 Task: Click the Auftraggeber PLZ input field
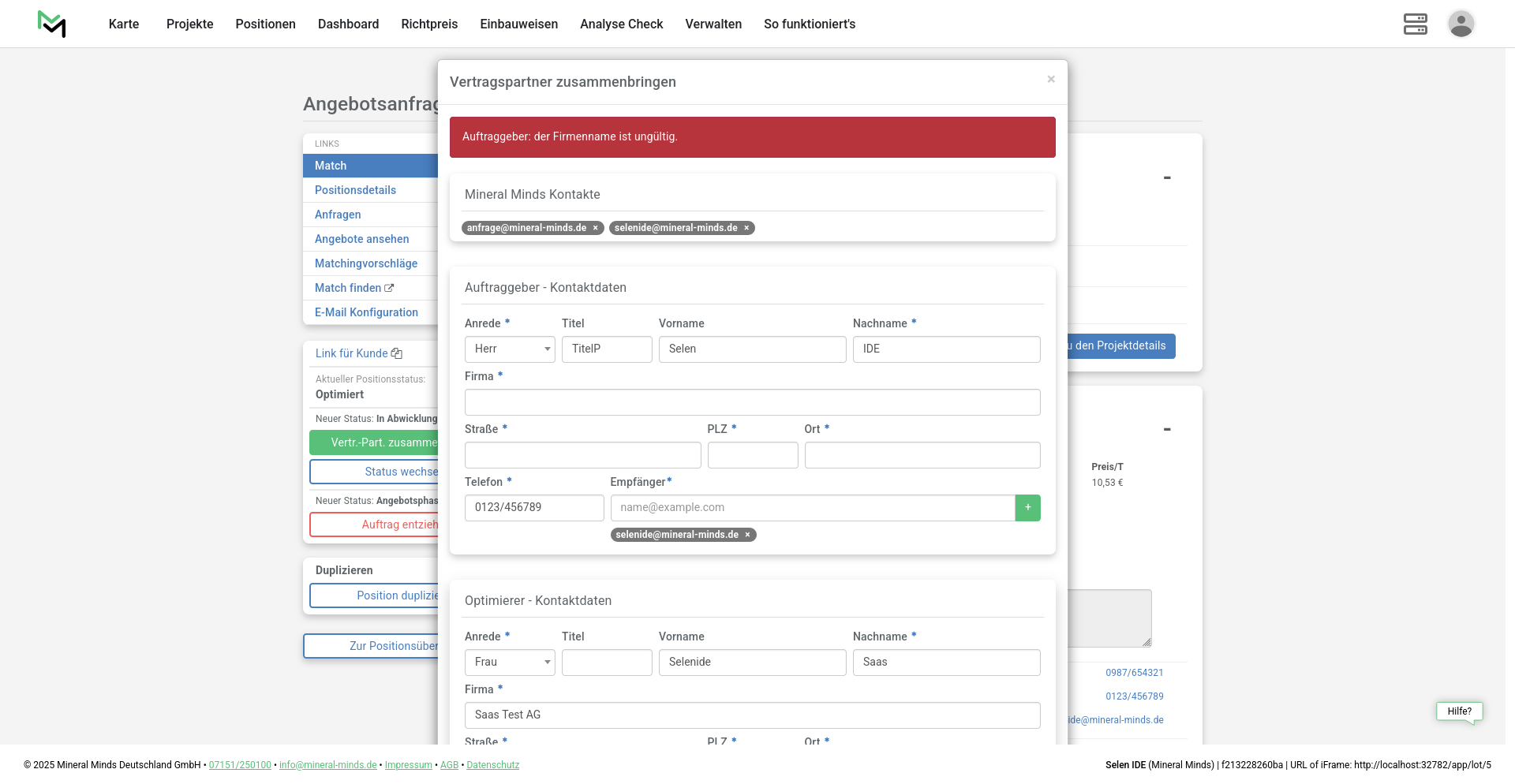point(752,455)
